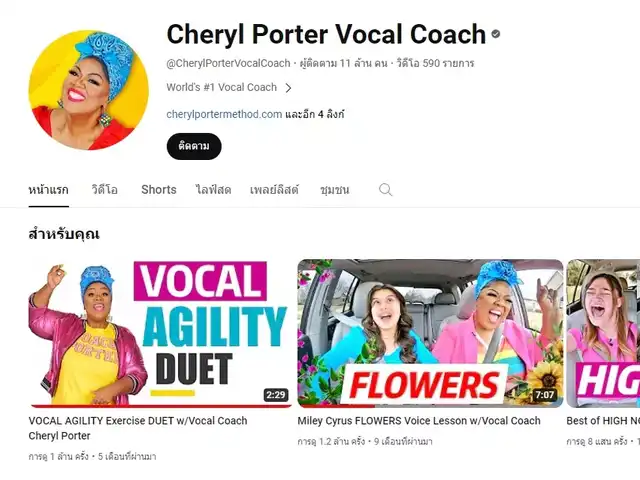Screen dimensions: 640x480
Task: Switch to the วิดีโอ tab
Action: 104,190
